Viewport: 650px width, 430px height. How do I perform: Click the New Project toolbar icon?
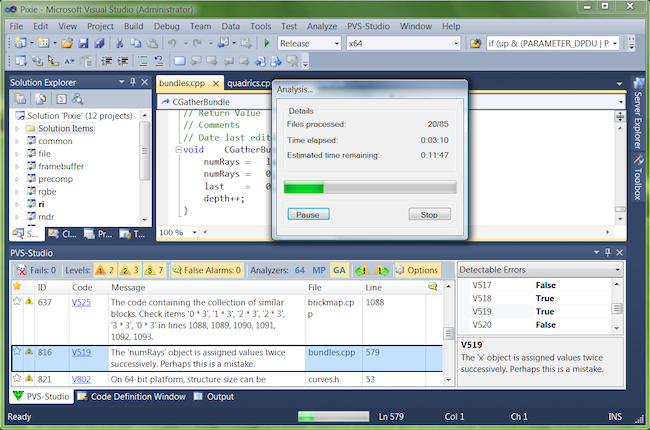click(20, 43)
